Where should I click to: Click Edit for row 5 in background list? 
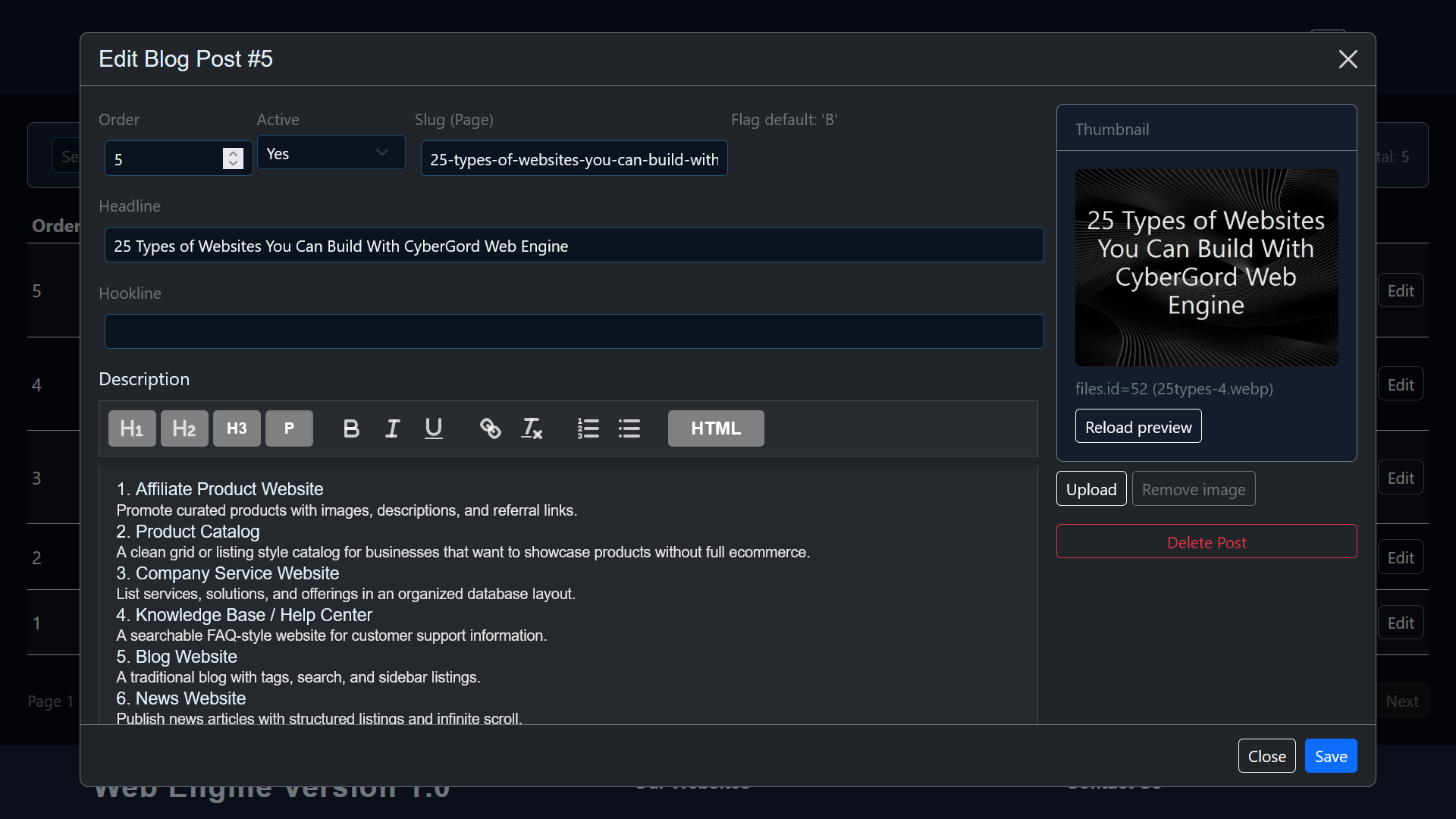point(1401,290)
